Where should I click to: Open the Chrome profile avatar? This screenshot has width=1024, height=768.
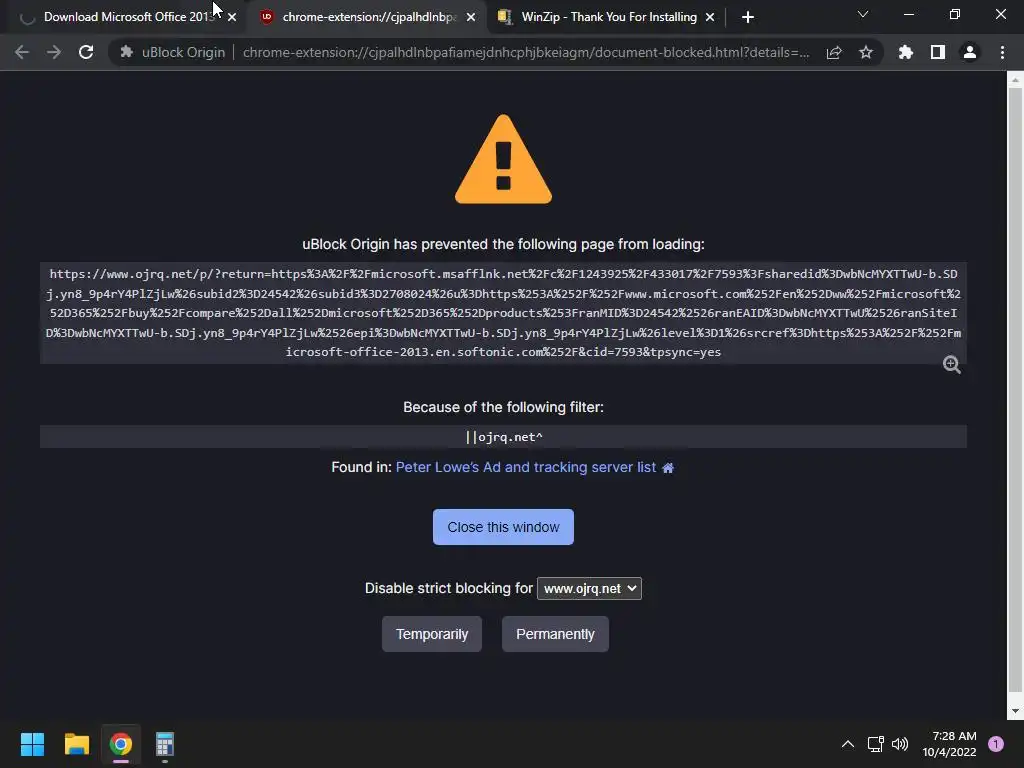coord(970,52)
